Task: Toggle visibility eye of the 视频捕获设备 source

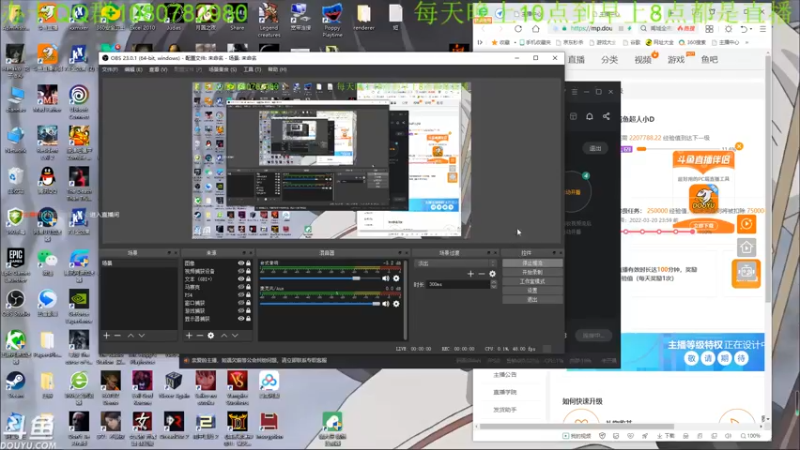Action: tap(241, 271)
